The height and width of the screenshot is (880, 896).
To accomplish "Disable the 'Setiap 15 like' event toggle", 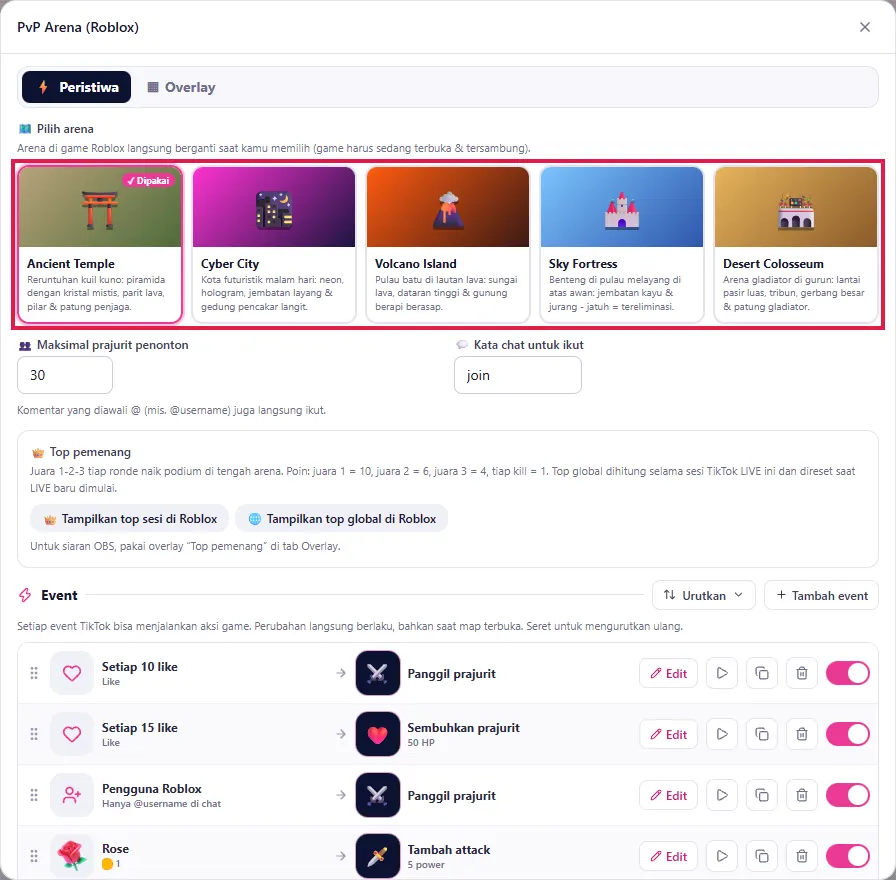I will (847, 734).
